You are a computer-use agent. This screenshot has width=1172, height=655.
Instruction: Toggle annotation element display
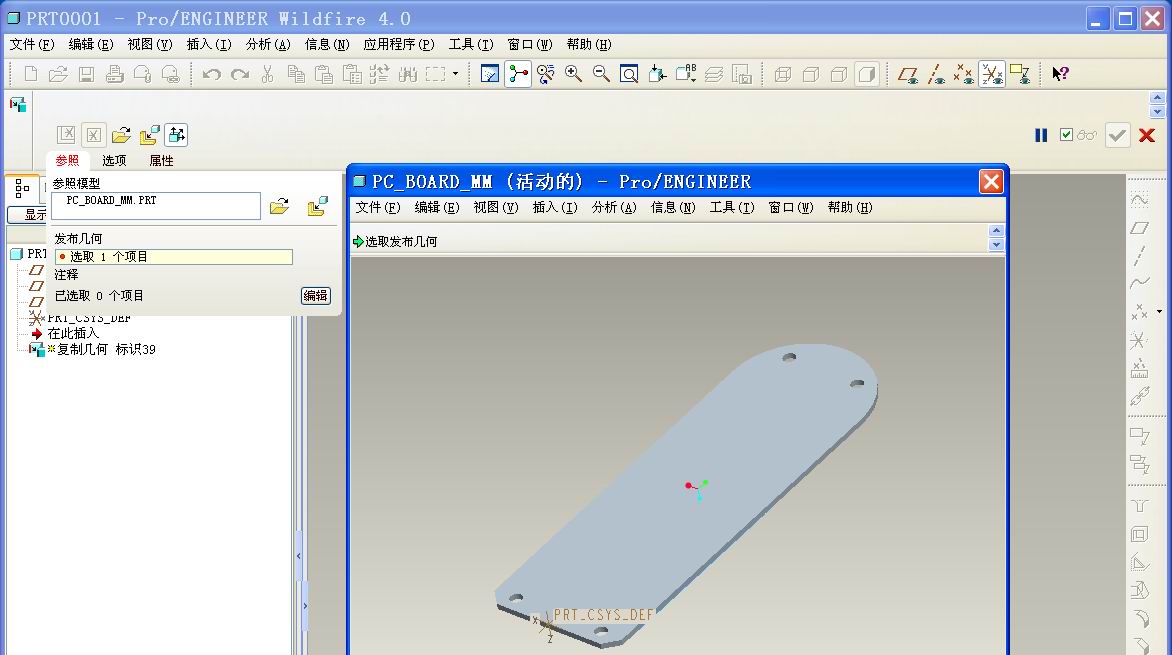tap(1020, 74)
